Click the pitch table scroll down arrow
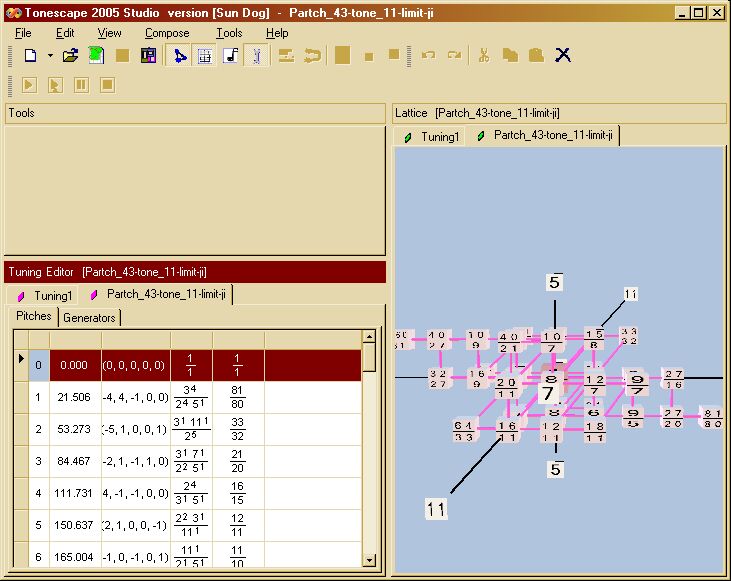 (369, 560)
